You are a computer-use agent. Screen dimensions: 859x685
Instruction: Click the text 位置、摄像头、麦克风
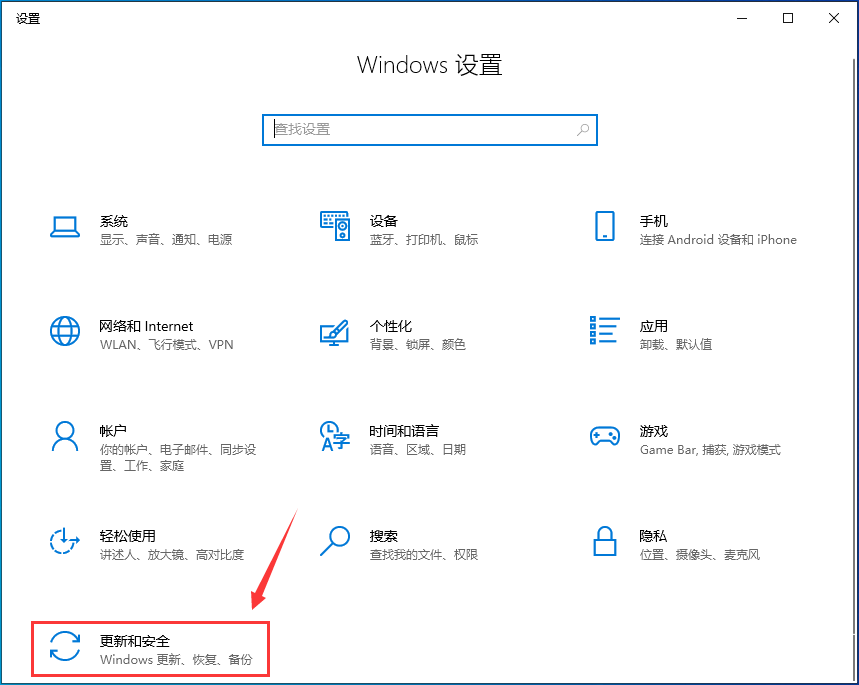click(x=700, y=555)
